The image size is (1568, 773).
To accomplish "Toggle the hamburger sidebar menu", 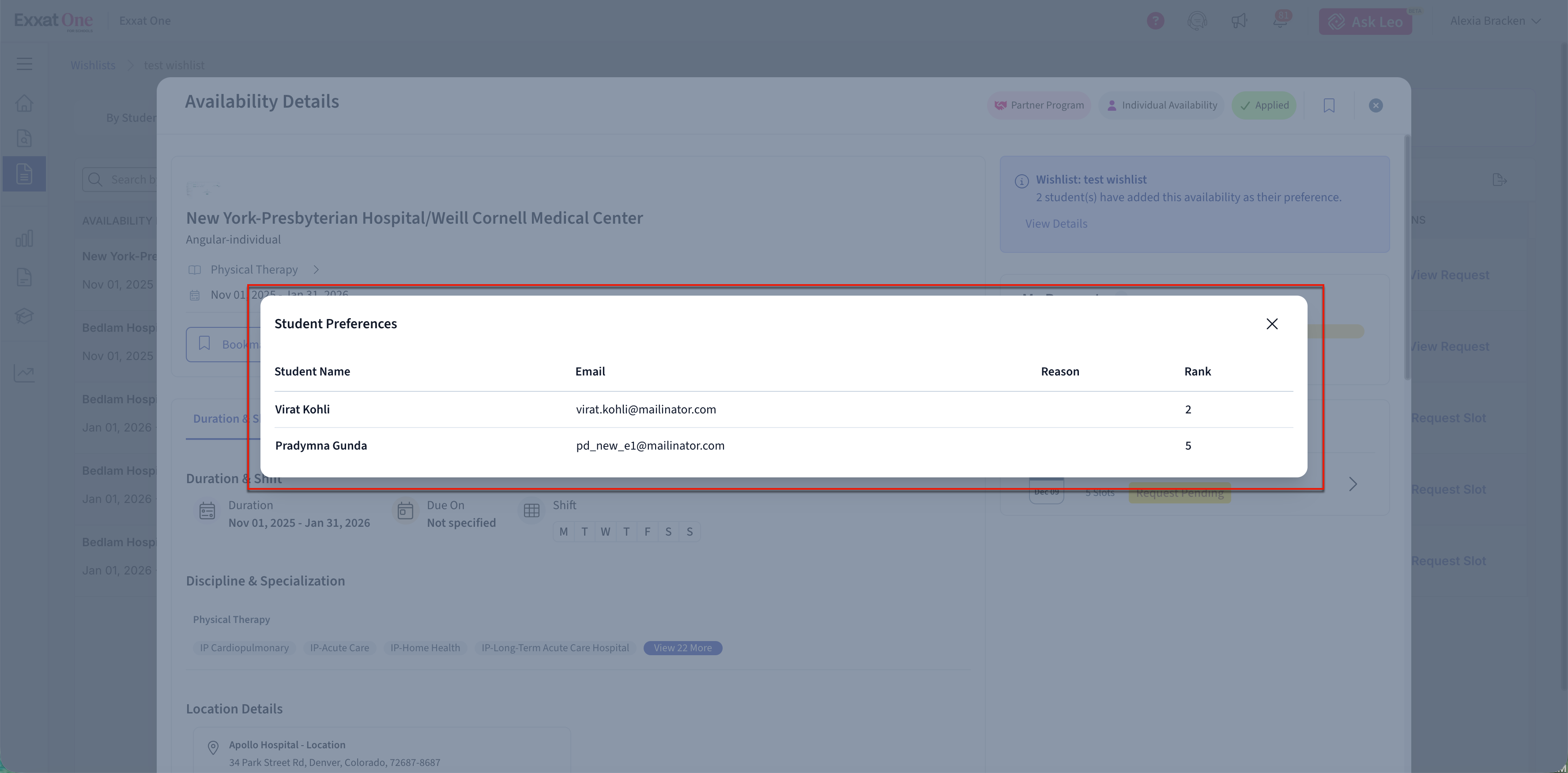I will pos(24,64).
